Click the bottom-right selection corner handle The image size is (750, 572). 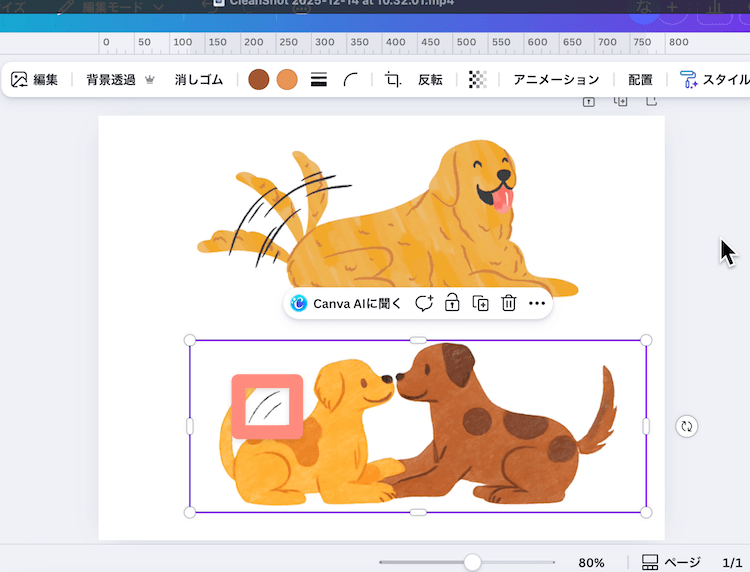point(646,512)
